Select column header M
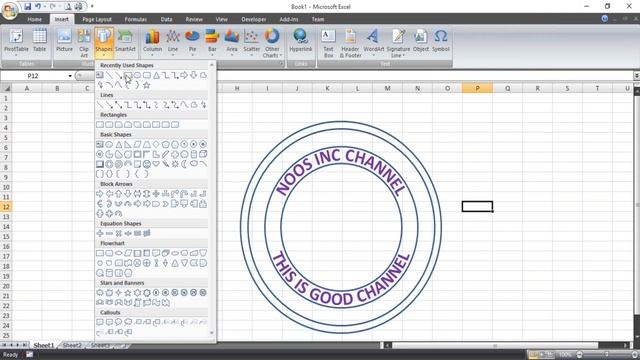Image resolution: width=640 pixels, height=360 pixels. click(x=387, y=88)
